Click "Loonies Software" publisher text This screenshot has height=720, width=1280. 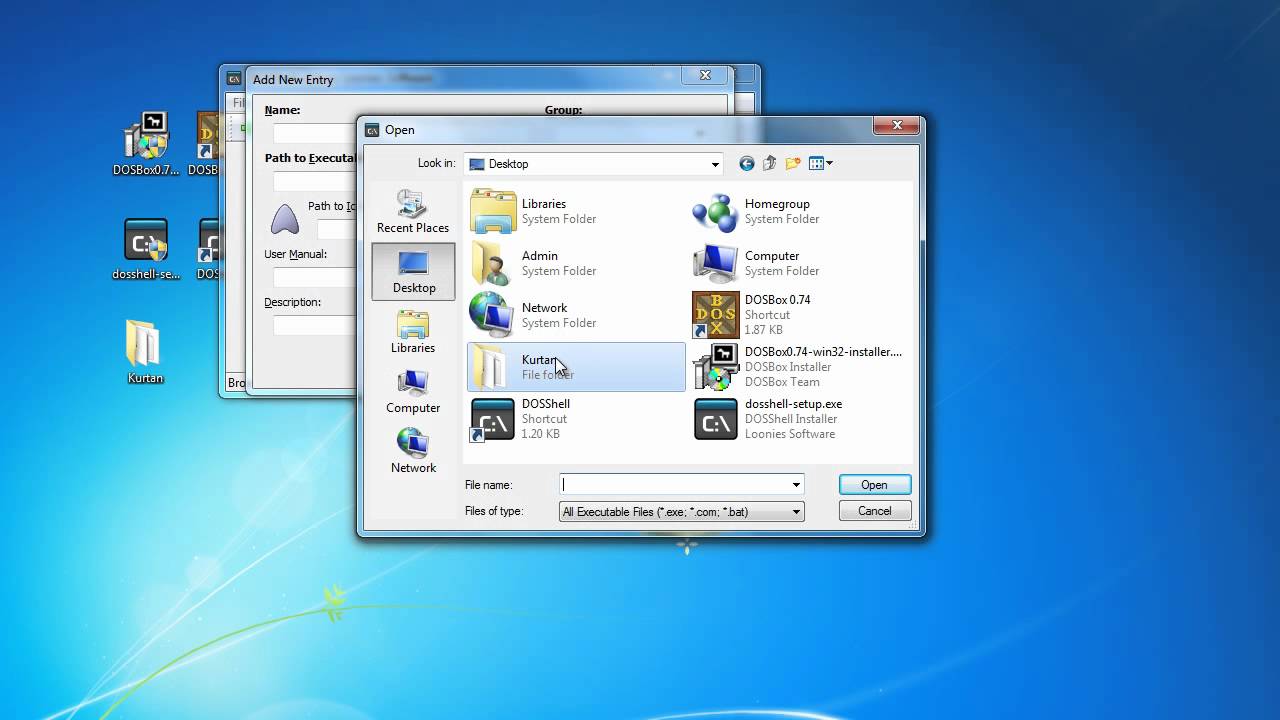click(x=790, y=434)
